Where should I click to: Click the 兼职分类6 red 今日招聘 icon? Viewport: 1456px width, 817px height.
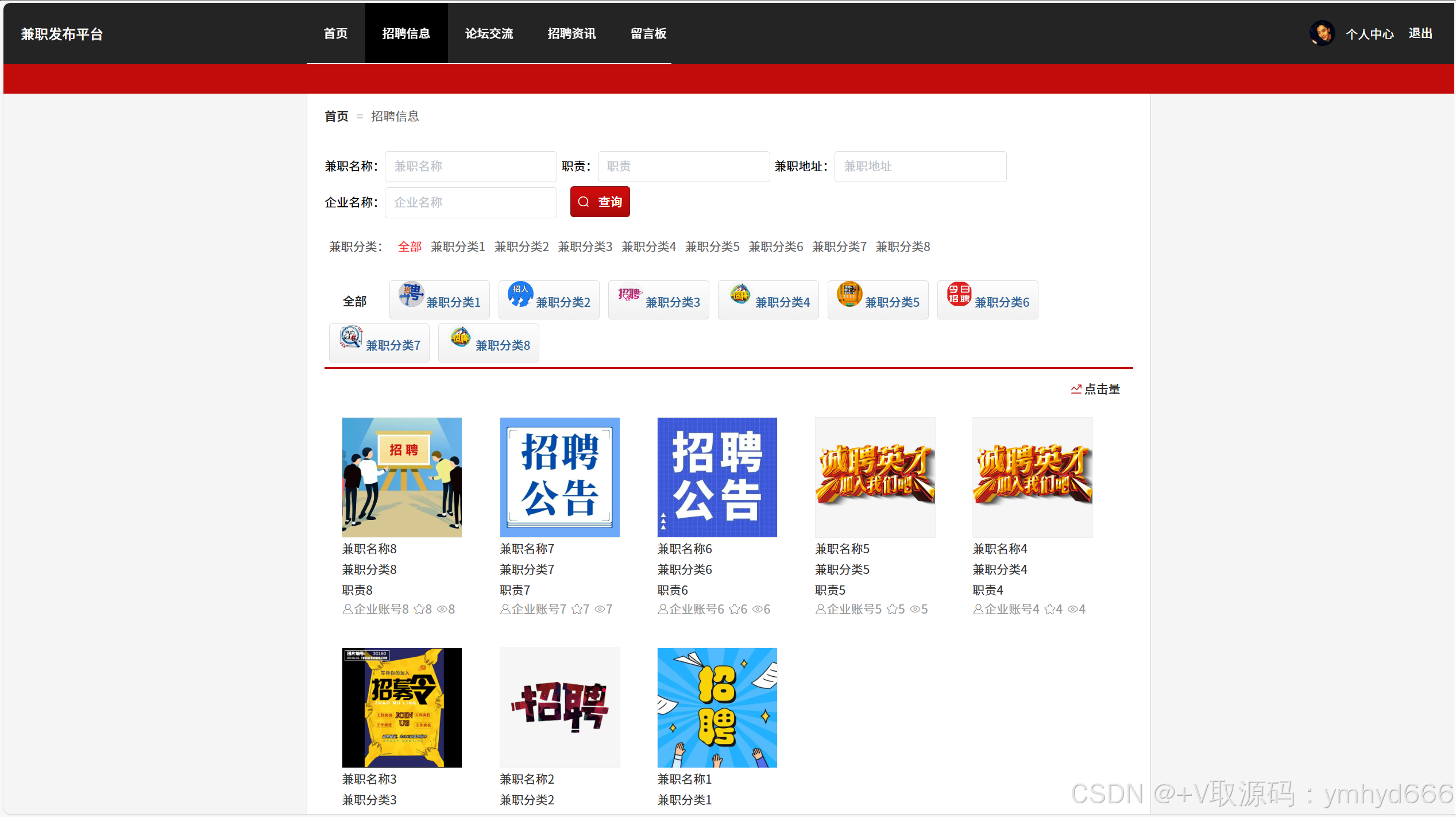click(959, 294)
